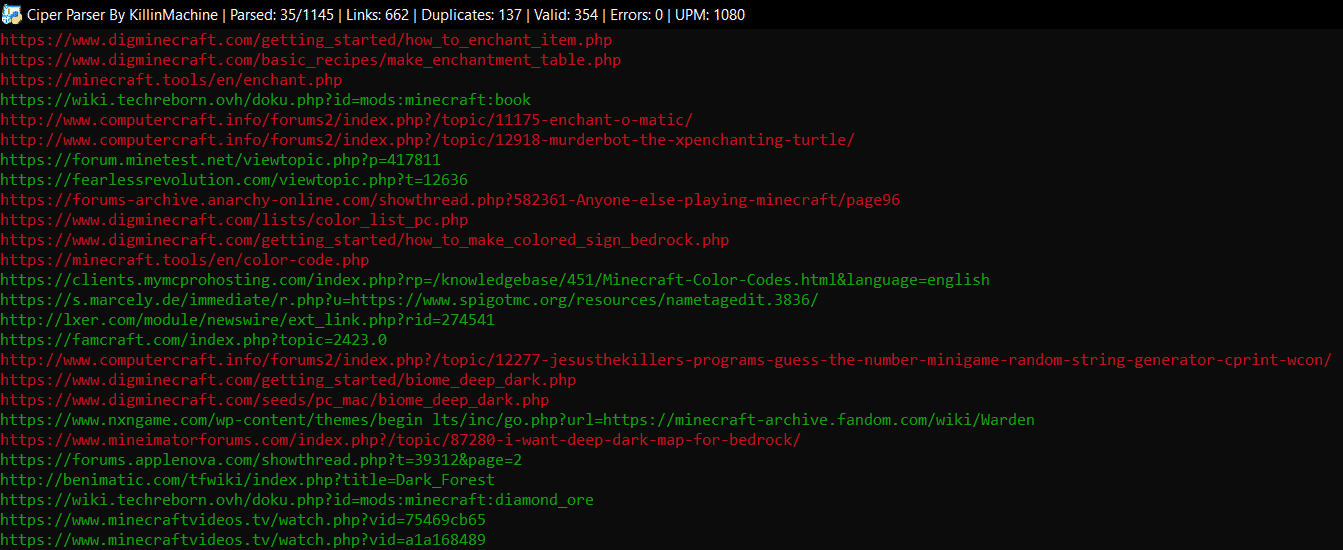Open the minecraftvideos watch vid=75469cb65 link
The width and height of the screenshot is (1343, 550).
point(243,520)
